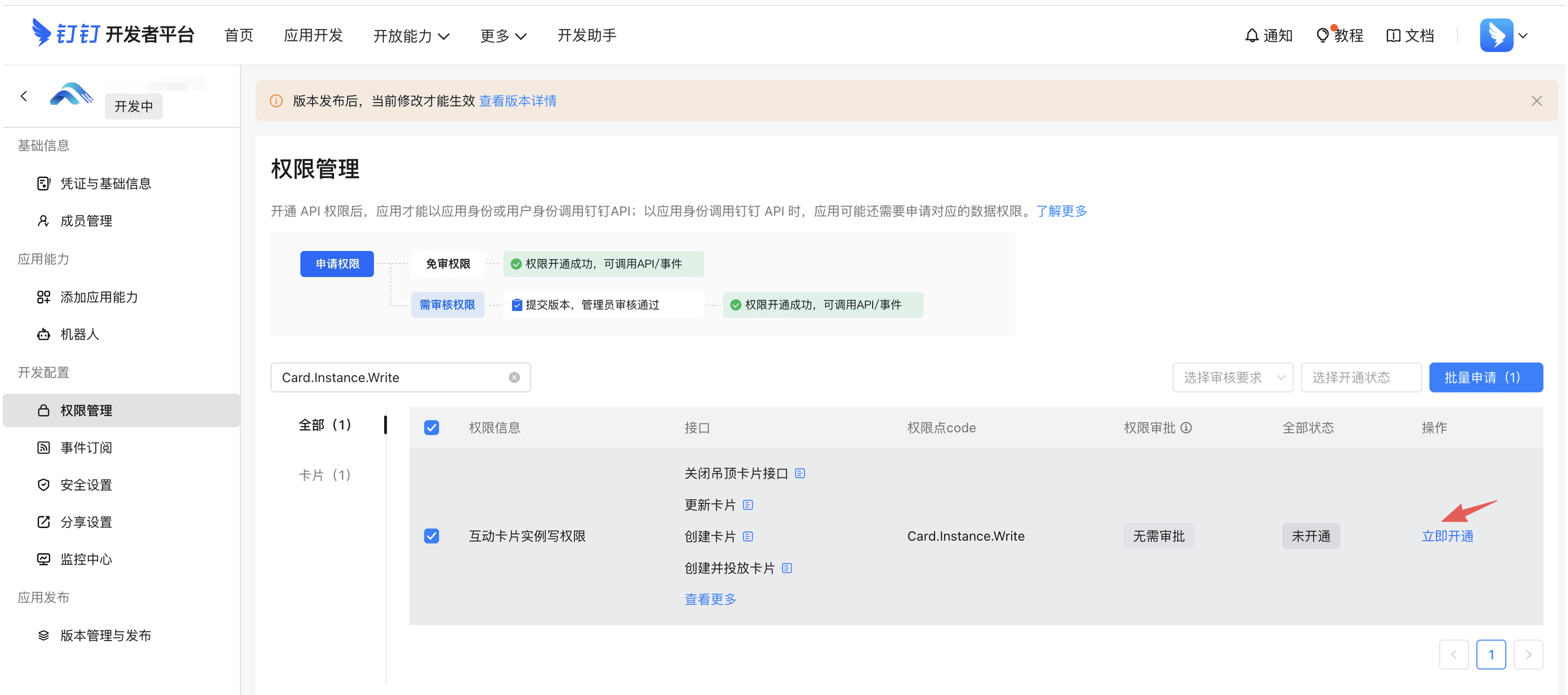This screenshot has width=1568, height=695.
Task: Open the 选择审核要求 dropdown
Action: point(1233,377)
